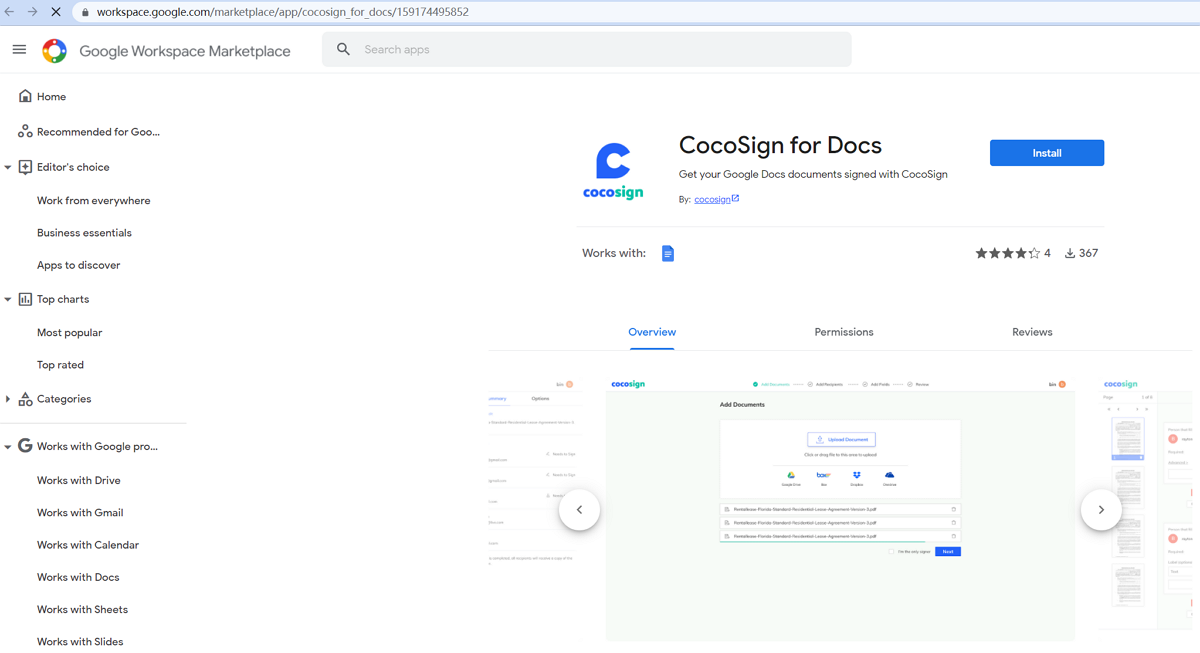This screenshot has width=1200, height=653.
Task: Switch to the Permissions tab
Action: (x=844, y=332)
